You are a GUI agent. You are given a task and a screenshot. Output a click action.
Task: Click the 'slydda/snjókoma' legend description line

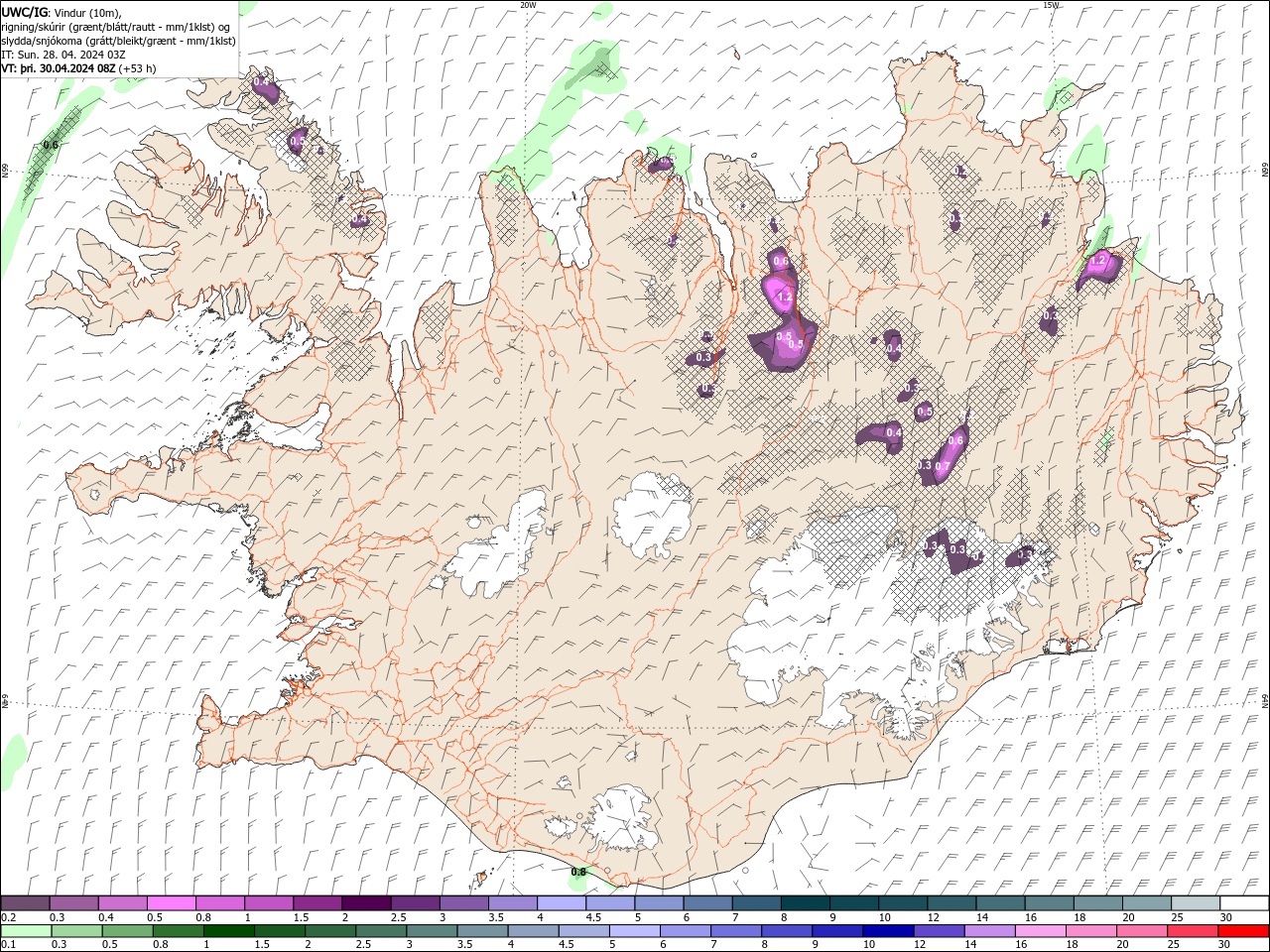[119, 41]
